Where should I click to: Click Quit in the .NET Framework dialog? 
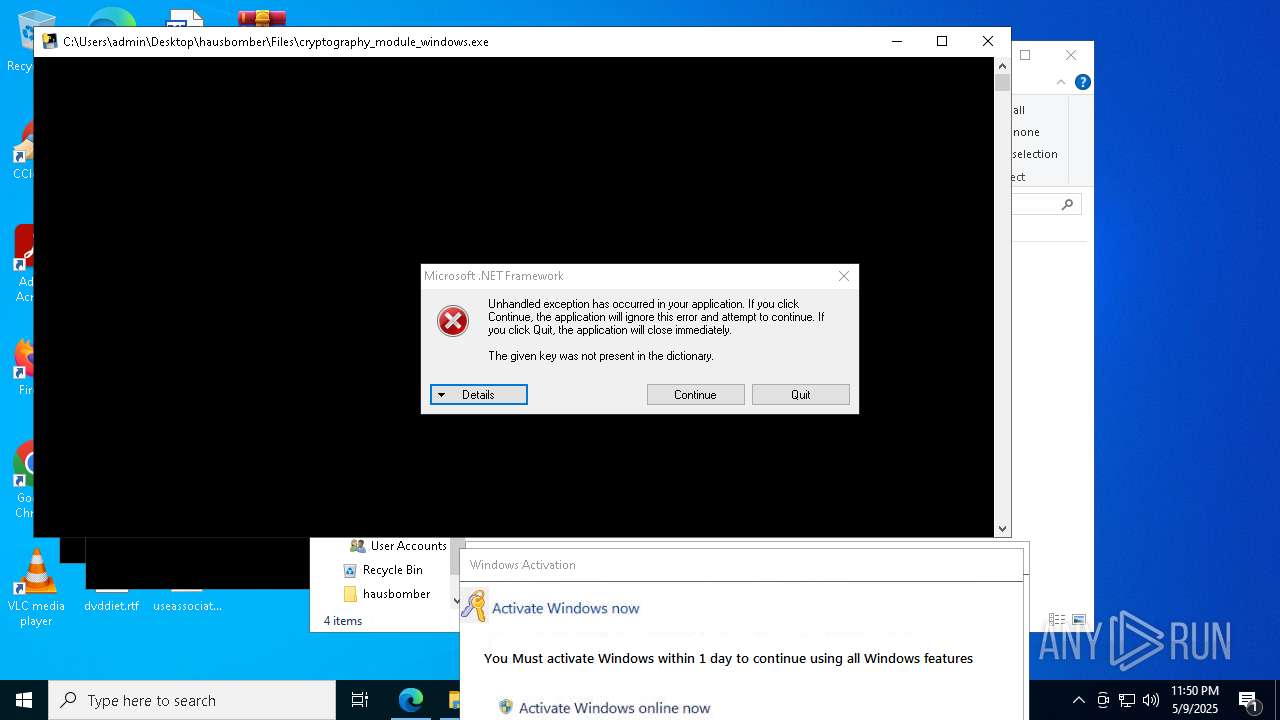coord(801,395)
